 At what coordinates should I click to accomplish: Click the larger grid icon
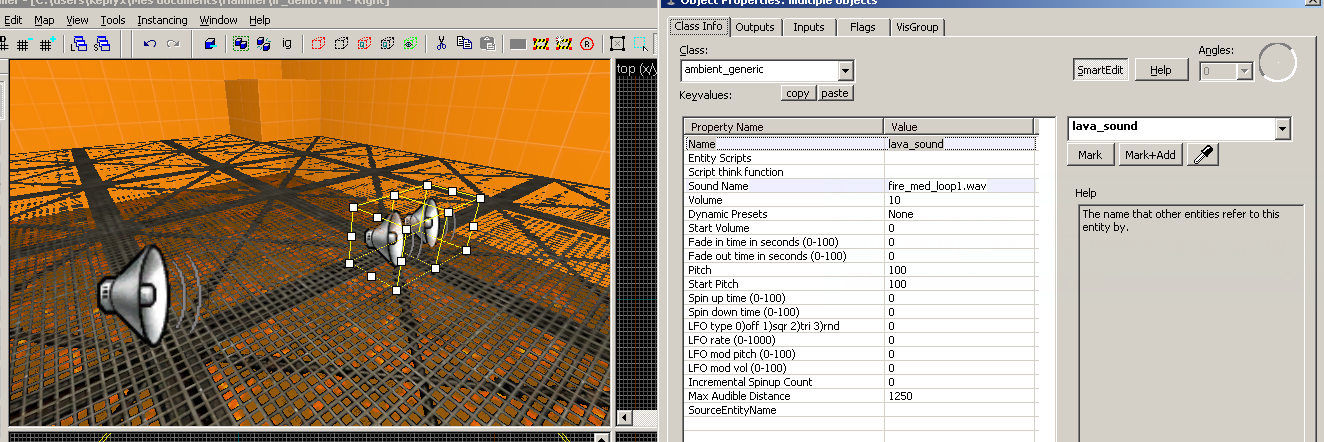pyautogui.click(x=46, y=43)
